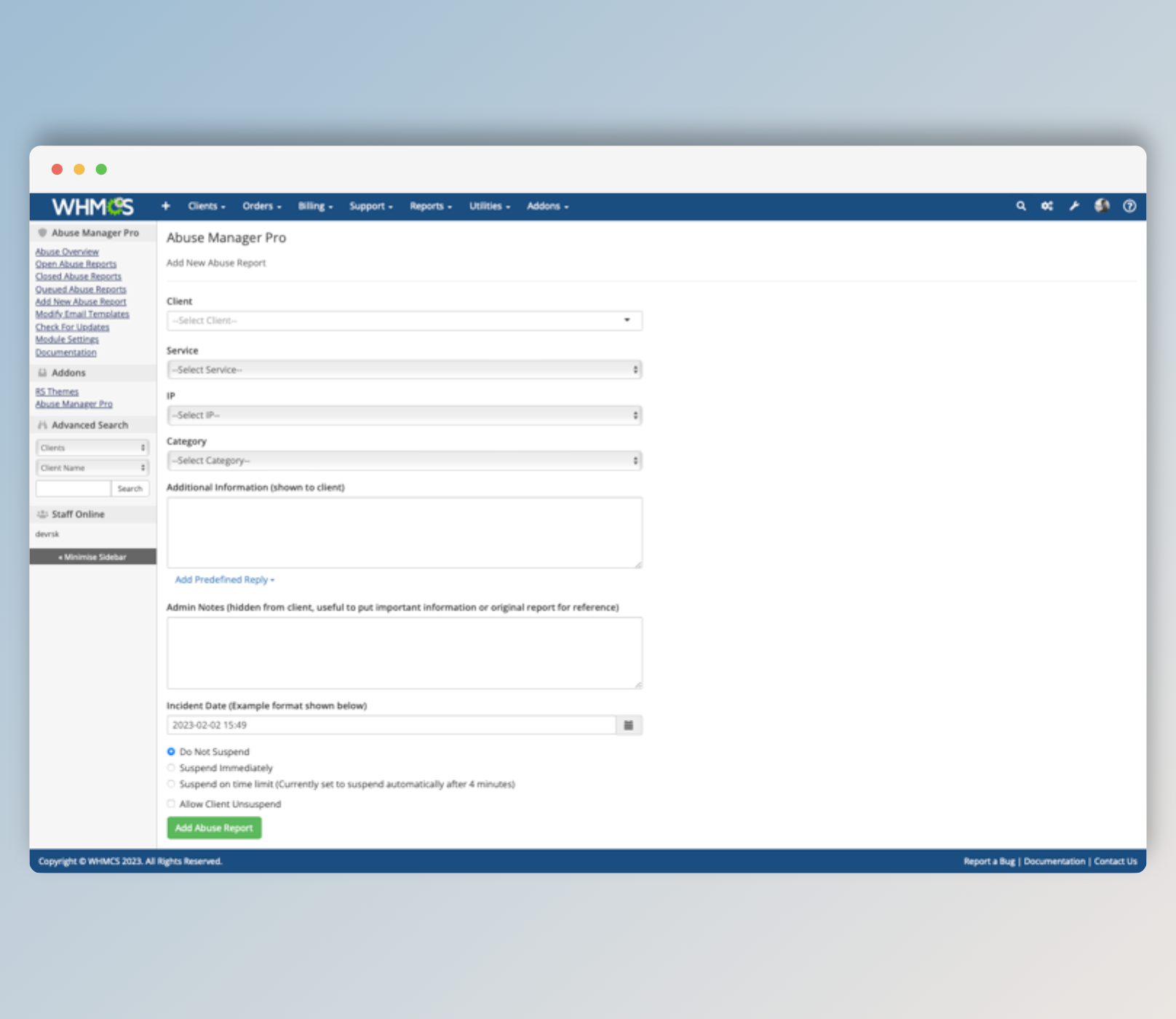Open the Select Service dropdown
Screen dimensions: 1176x1019
point(405,370)
